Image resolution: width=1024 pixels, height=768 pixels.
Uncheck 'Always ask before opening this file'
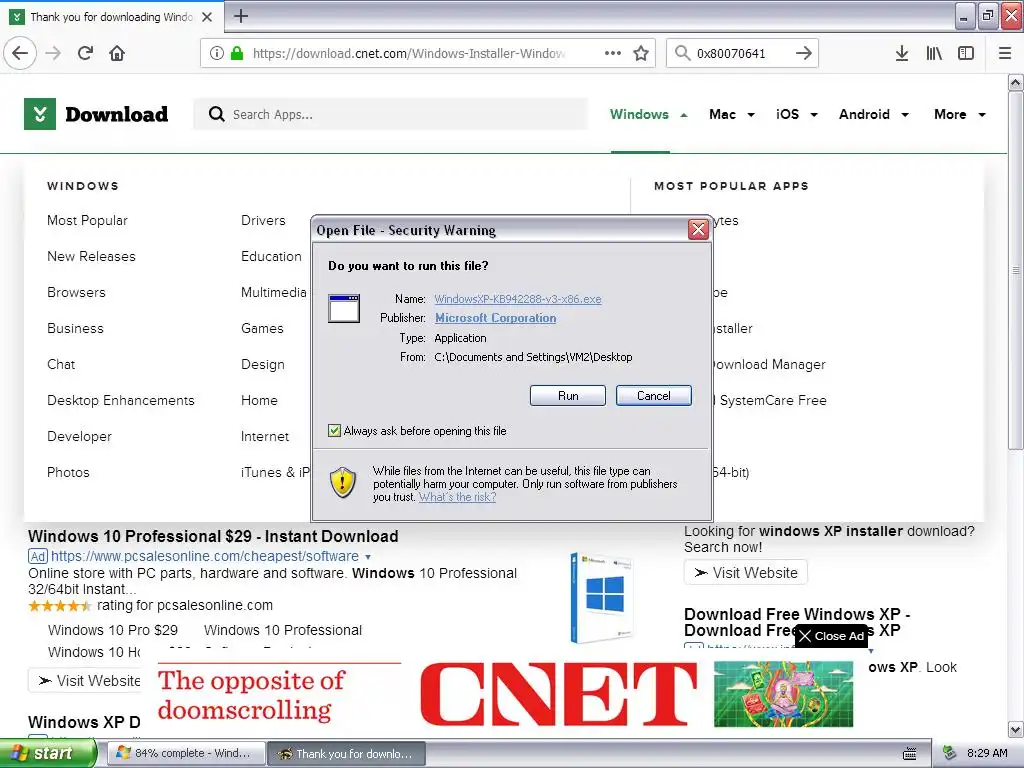tap(334, 430)
